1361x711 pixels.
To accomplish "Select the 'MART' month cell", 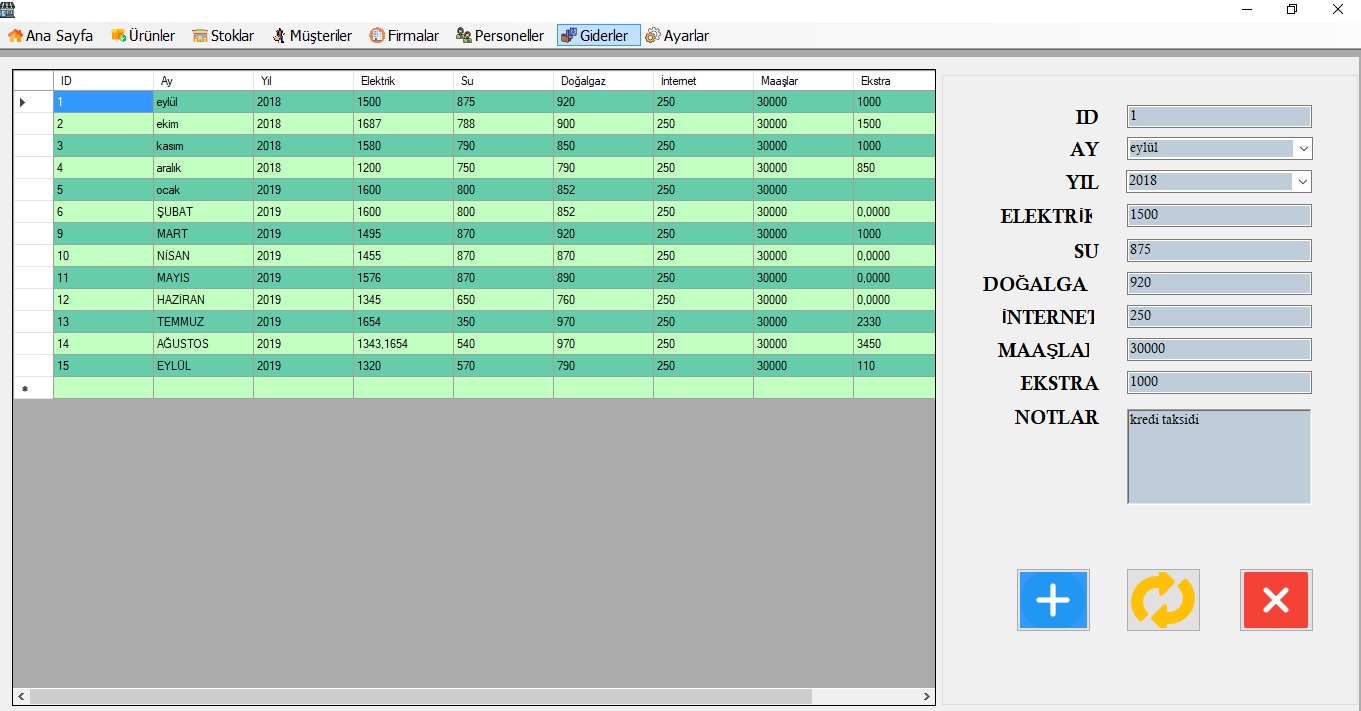I will [x=203, y=234].
